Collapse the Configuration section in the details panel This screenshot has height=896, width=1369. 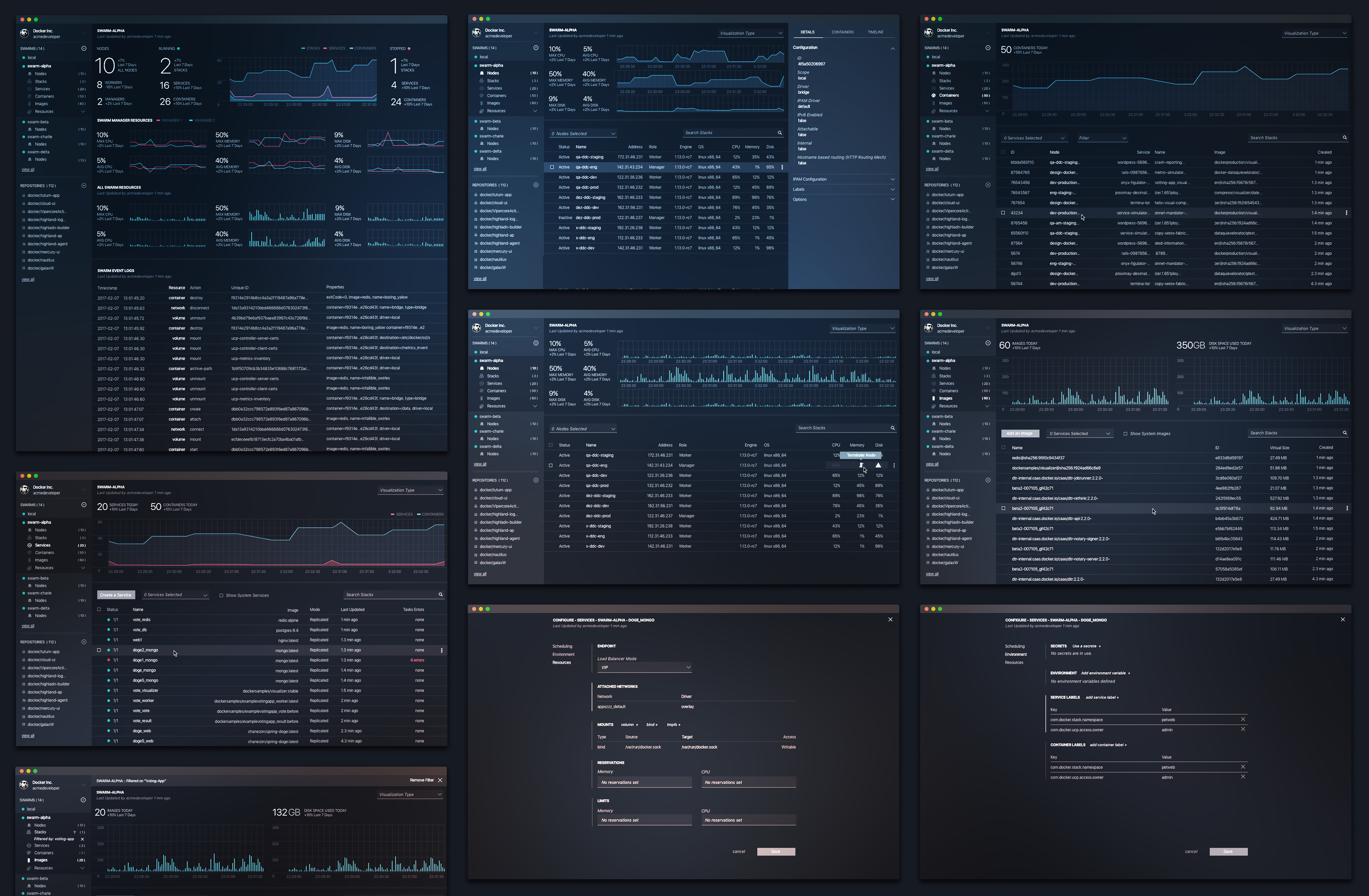point(893,48)
